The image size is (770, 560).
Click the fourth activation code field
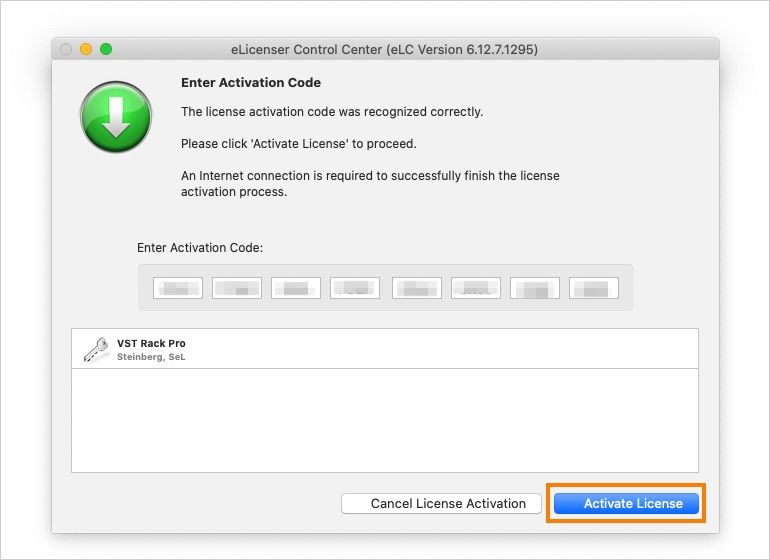(x=355, y=288)
